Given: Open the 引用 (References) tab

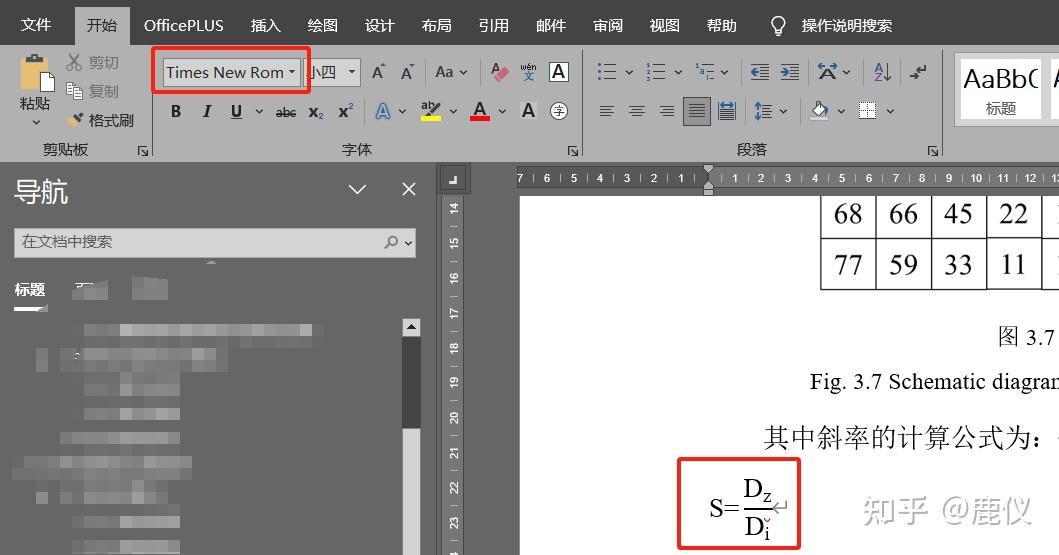Looking at the screenshot, I should click(x=493, y=25).
